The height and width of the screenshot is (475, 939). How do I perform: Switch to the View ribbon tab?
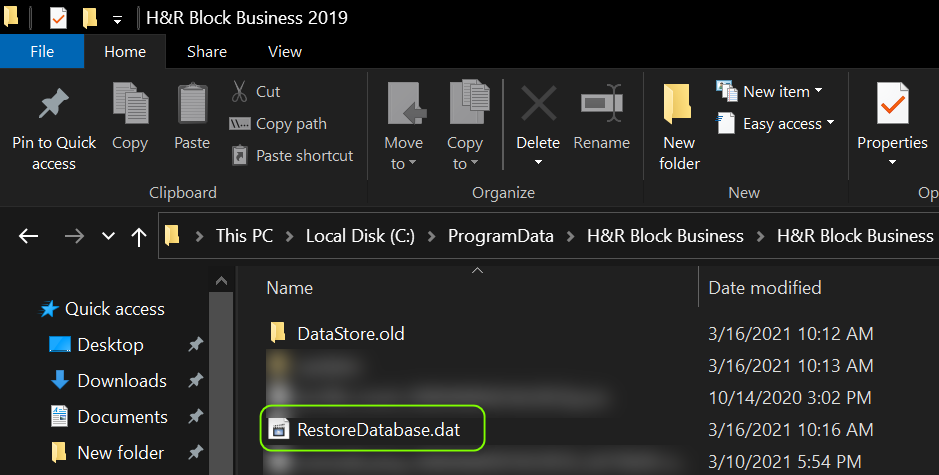pyautogui.click(x=285, y=52)
